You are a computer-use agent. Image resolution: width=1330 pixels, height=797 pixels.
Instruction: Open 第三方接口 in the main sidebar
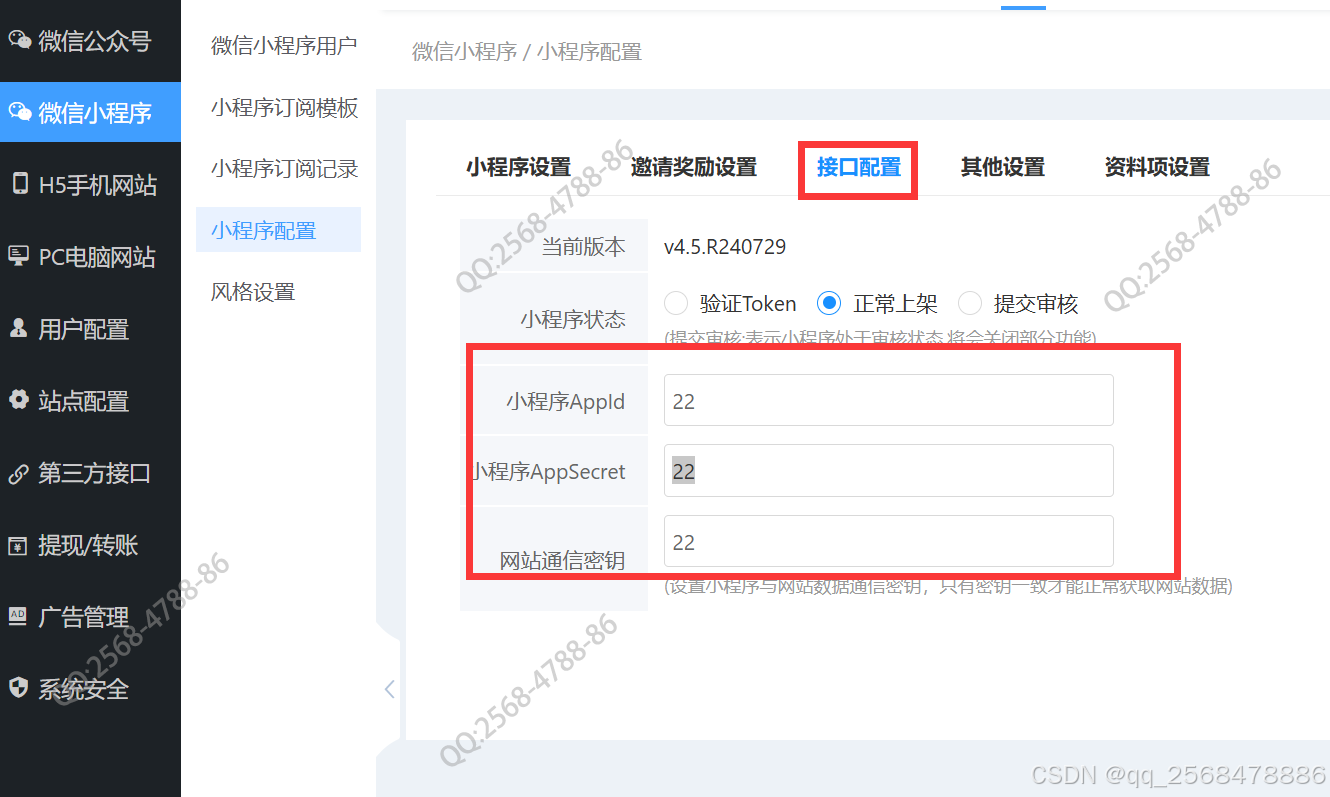click(x=90, y=473)
